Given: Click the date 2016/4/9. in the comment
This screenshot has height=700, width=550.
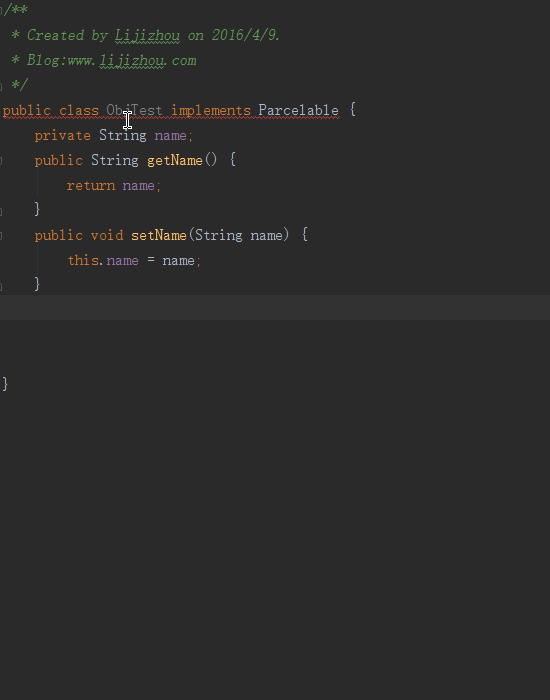Looking at the screenshot, I should coord(246,35).
